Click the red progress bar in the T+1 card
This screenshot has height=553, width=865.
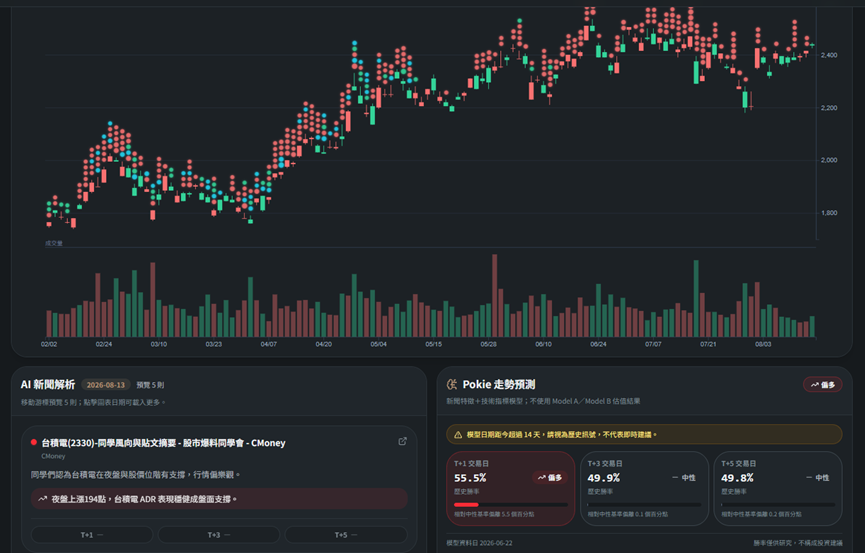pos(466,504)
